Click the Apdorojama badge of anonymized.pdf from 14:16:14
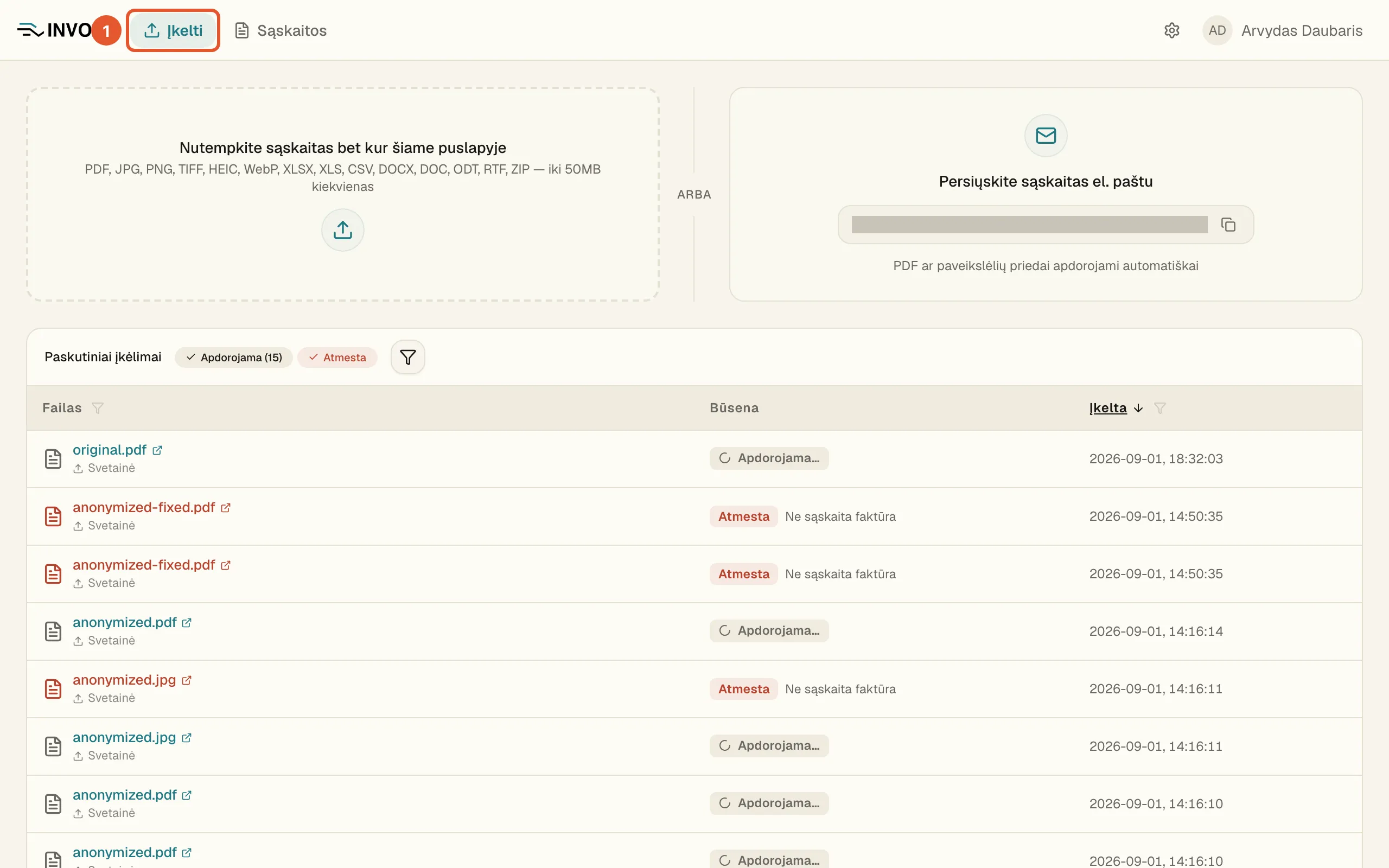1389x868 pixels. coord(769,630)
